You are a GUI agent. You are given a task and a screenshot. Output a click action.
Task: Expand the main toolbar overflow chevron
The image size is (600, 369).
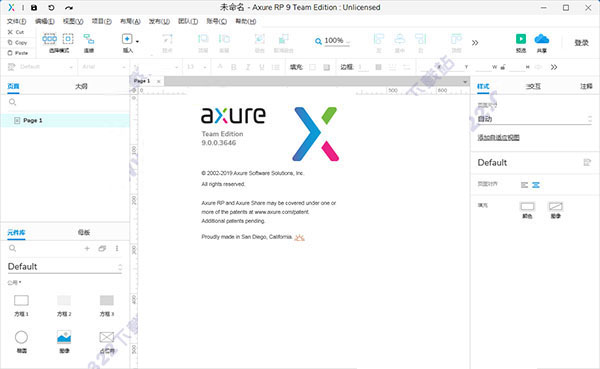[x=475, y=42]
